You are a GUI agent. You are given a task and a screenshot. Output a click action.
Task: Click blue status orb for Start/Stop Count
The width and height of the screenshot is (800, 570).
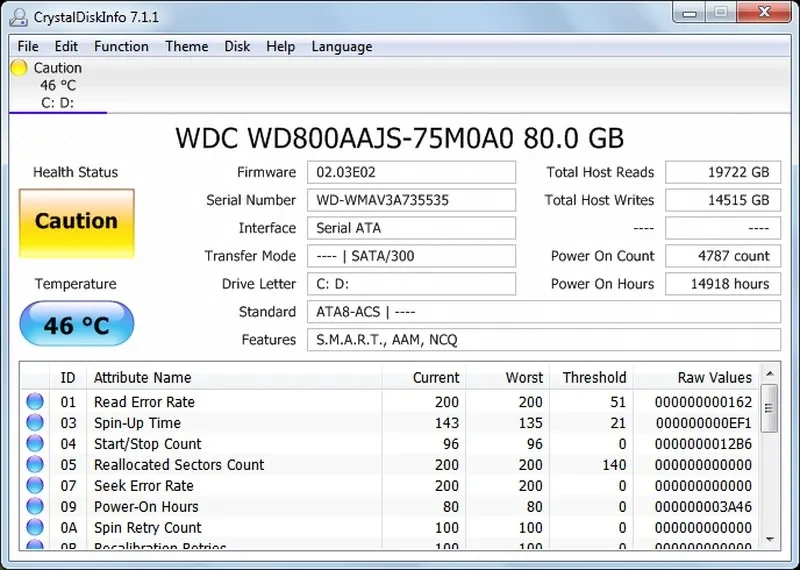pos(35,444)
